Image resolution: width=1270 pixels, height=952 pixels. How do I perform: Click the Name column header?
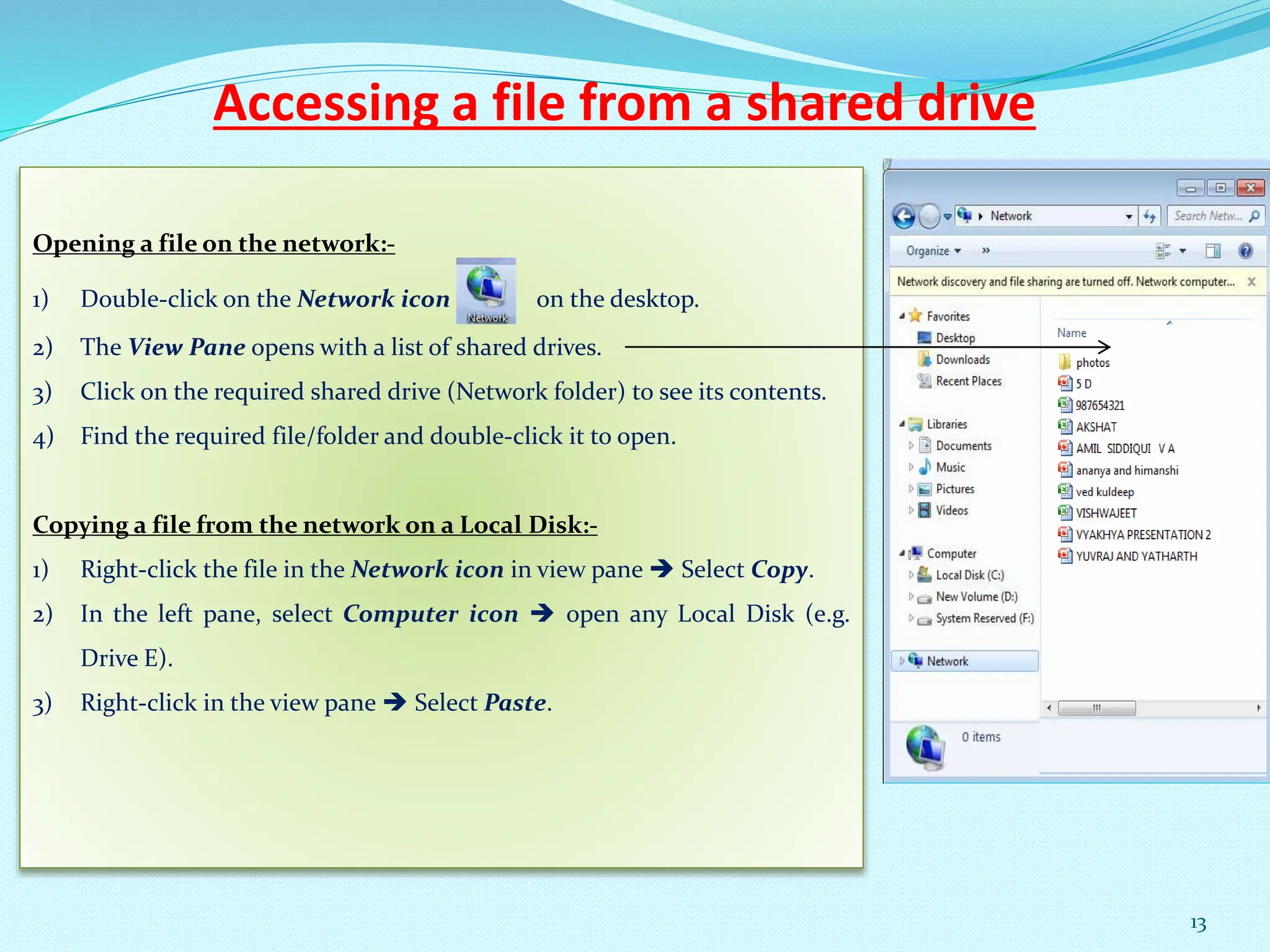tap(1072, 333)
